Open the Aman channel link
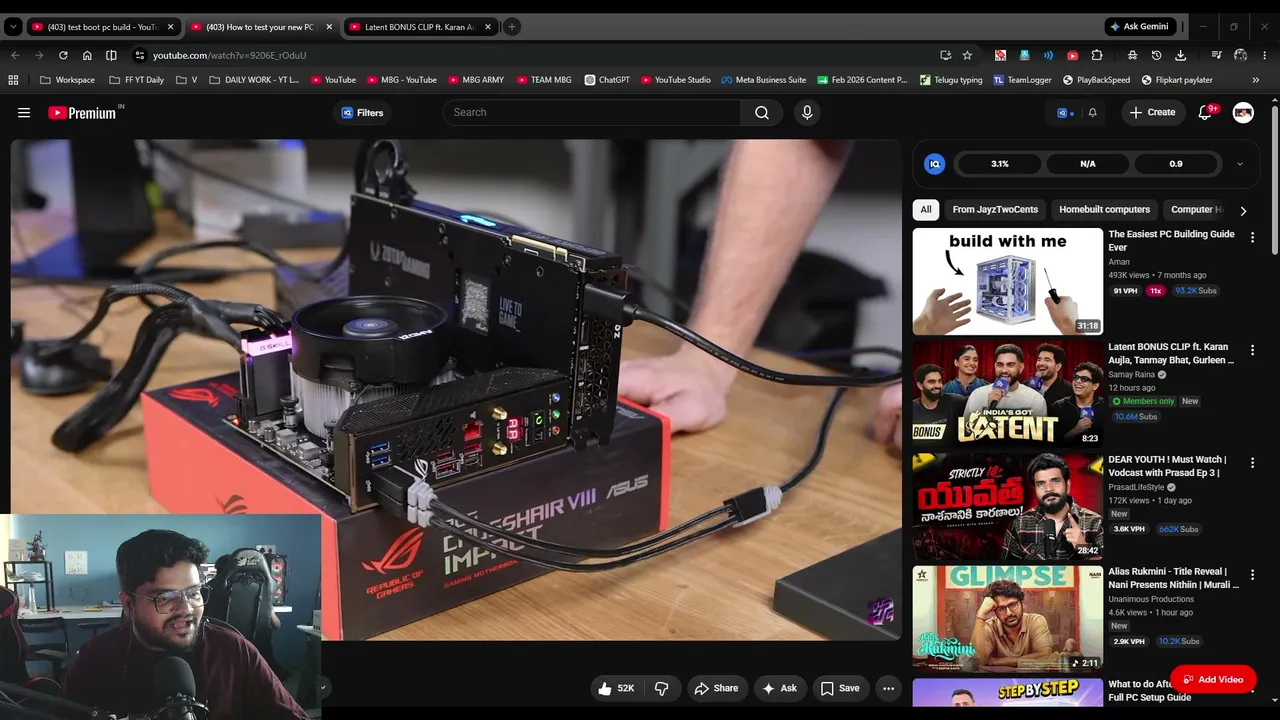1280x720 pixels. tap(1119, 262)
